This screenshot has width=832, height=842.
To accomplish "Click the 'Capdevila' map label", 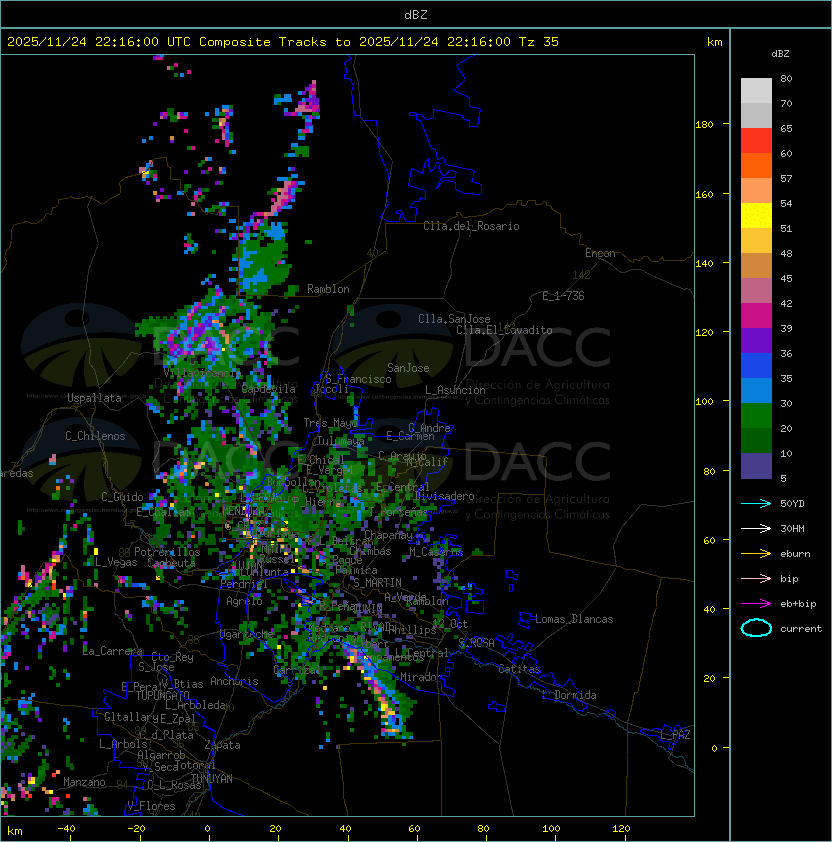I will pos(269,389).
